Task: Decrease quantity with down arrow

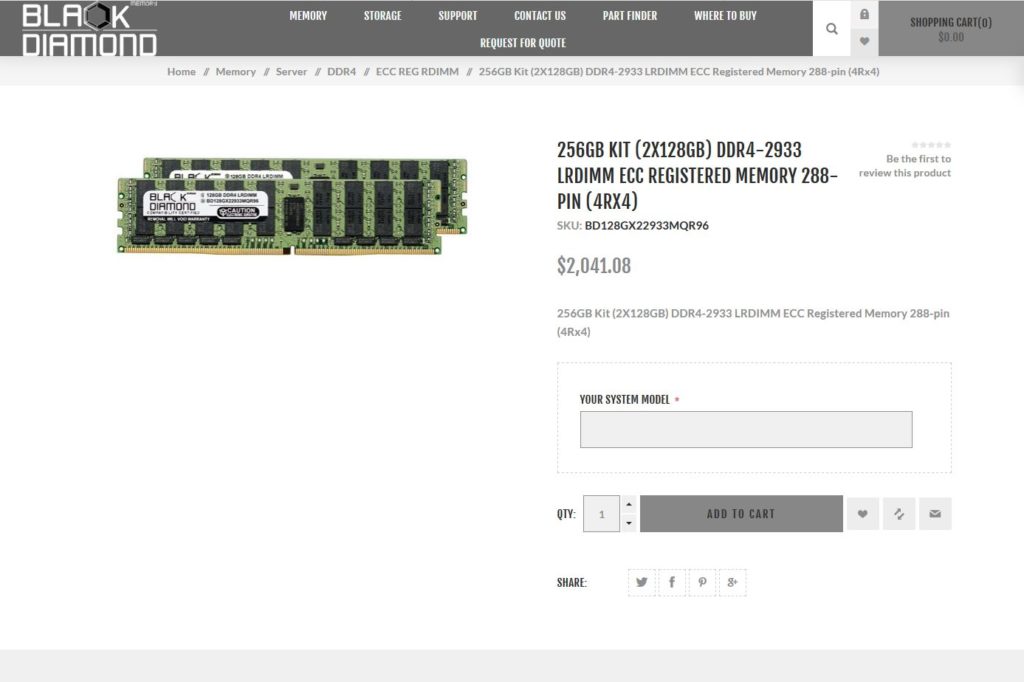Action: pos(629,523)
